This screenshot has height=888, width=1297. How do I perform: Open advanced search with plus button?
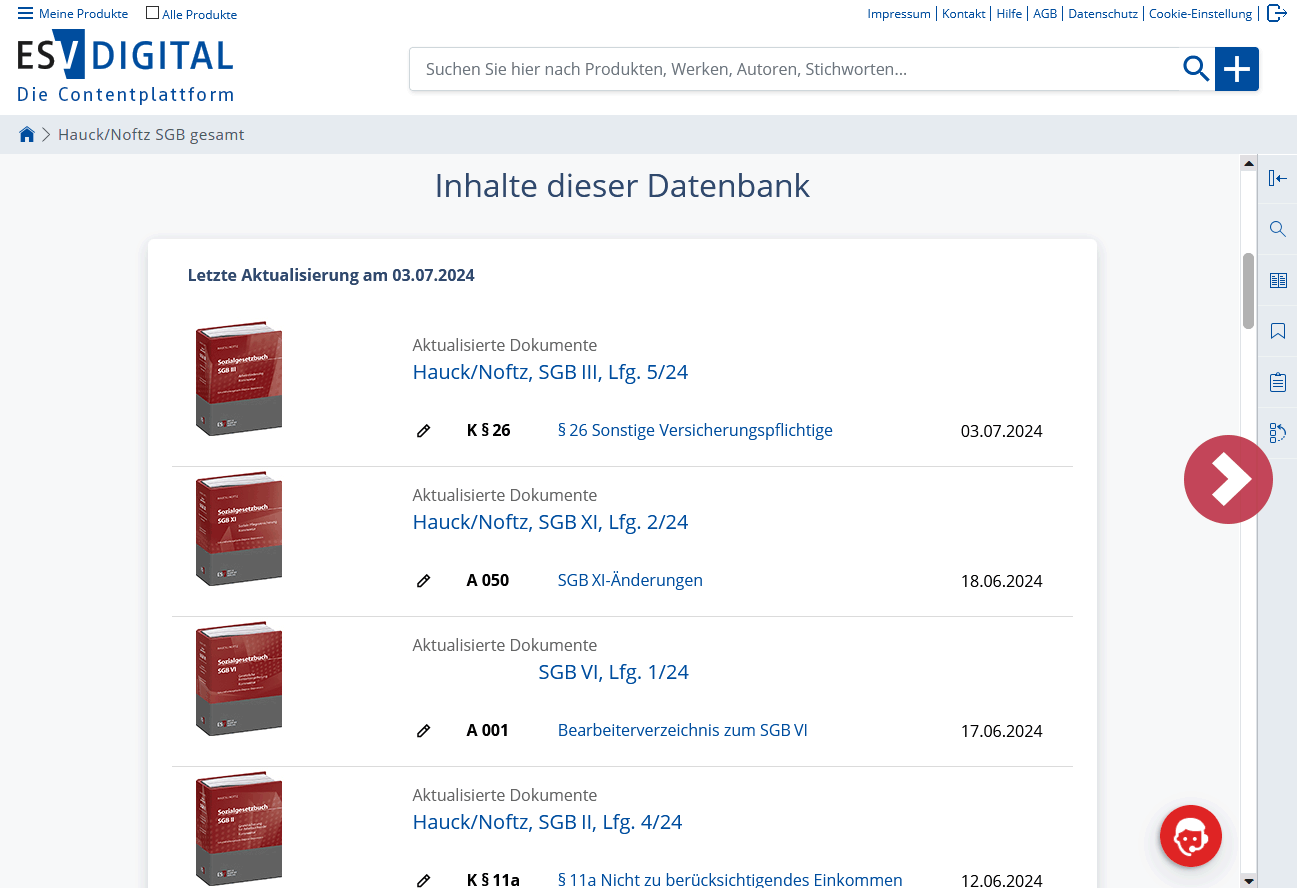[x=1237, y=69]
